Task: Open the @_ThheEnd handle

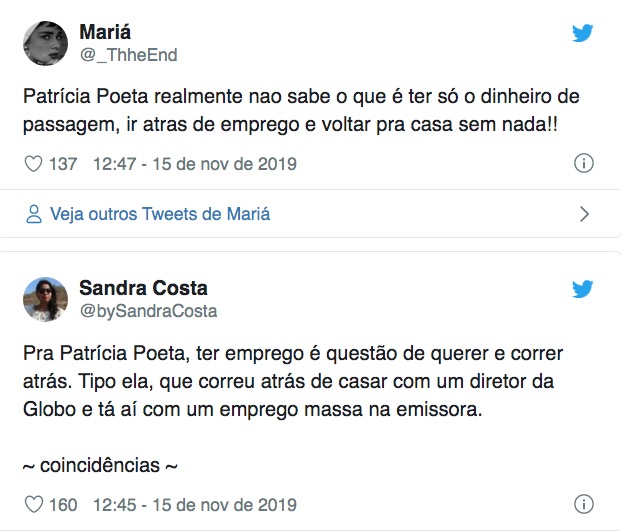Action: 128,55
